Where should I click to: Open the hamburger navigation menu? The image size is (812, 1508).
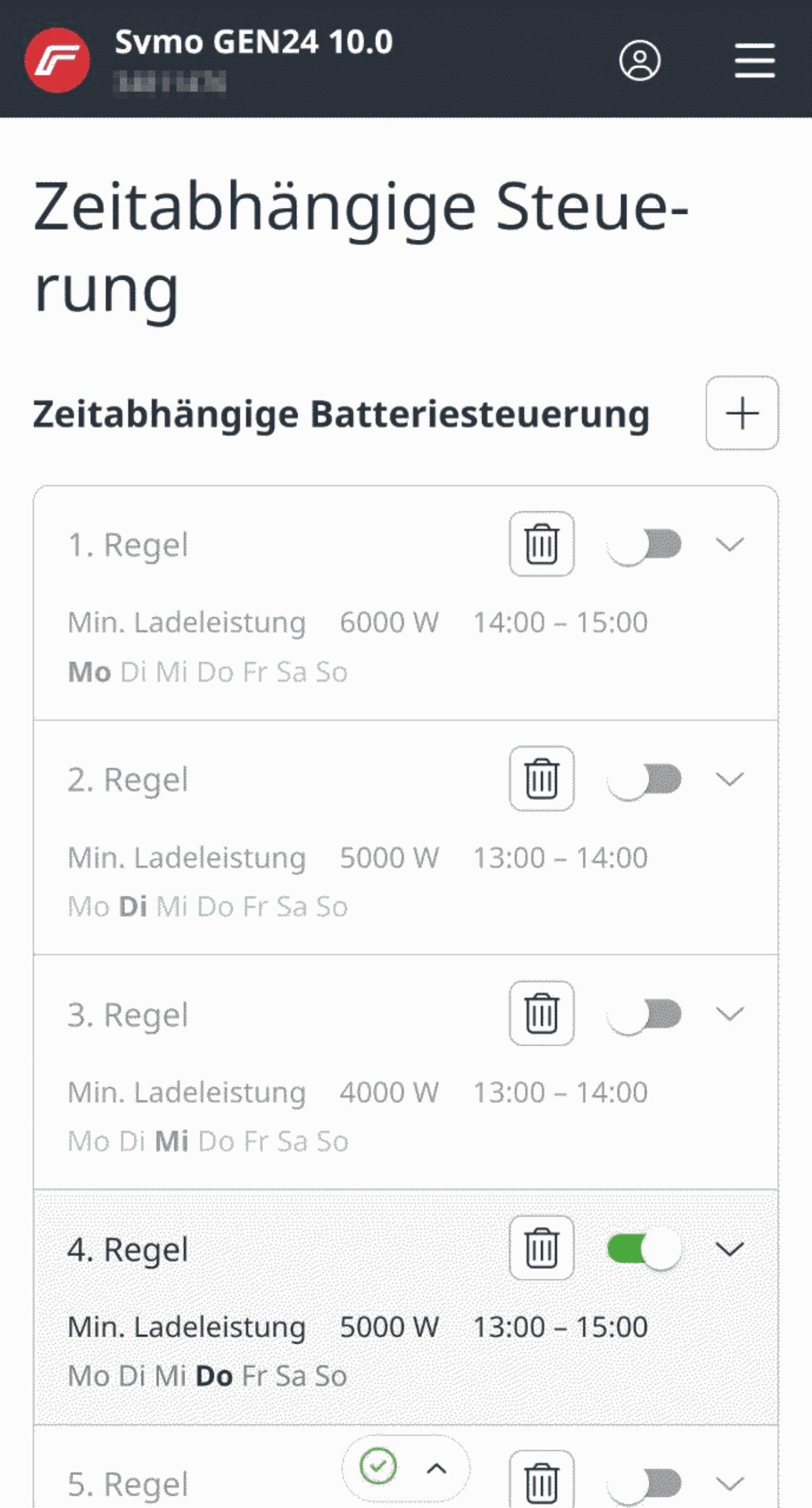(754, 61)
